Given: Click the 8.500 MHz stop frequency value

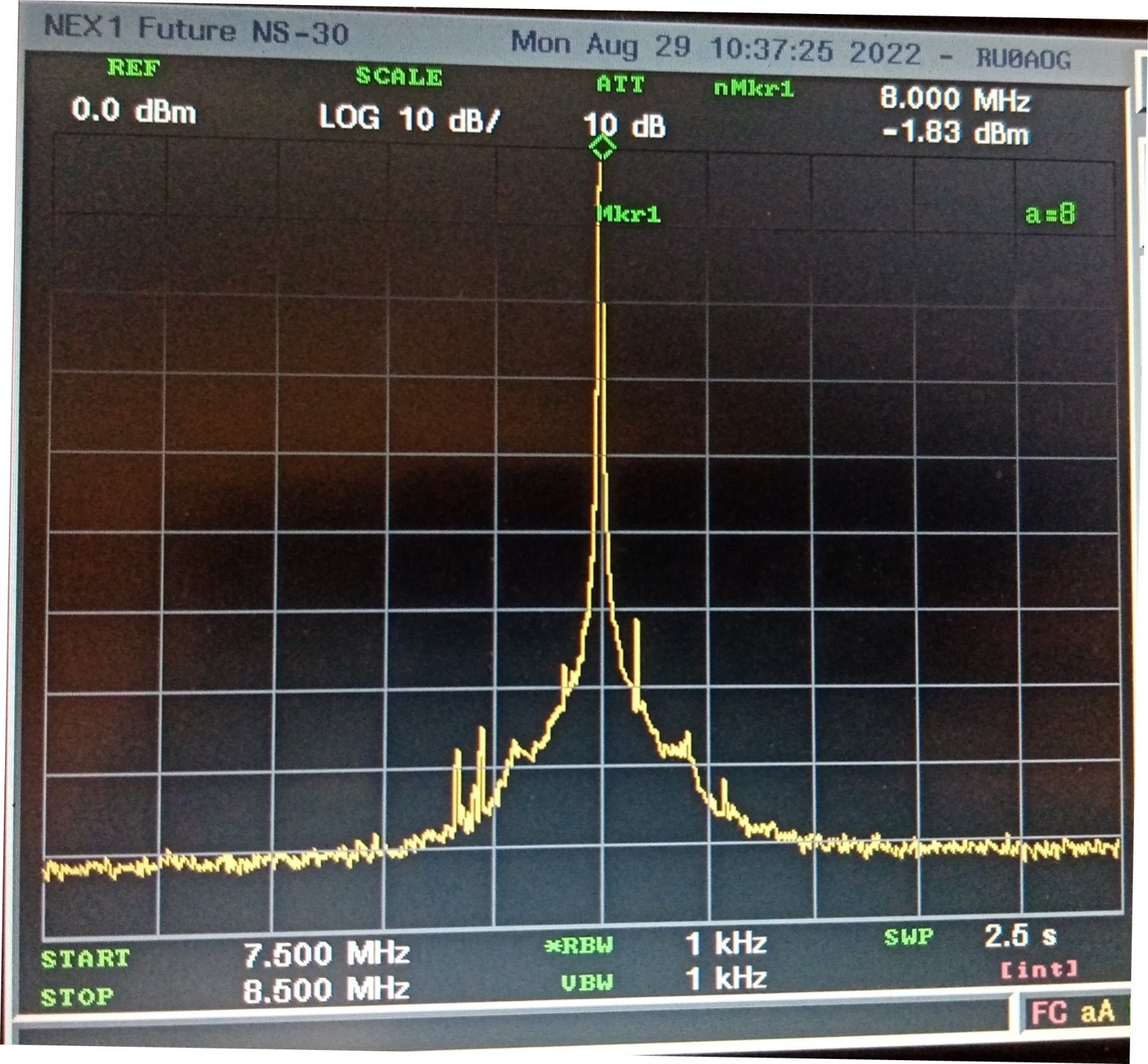Looking at the screenshot, I should click(x=327, y=989).
